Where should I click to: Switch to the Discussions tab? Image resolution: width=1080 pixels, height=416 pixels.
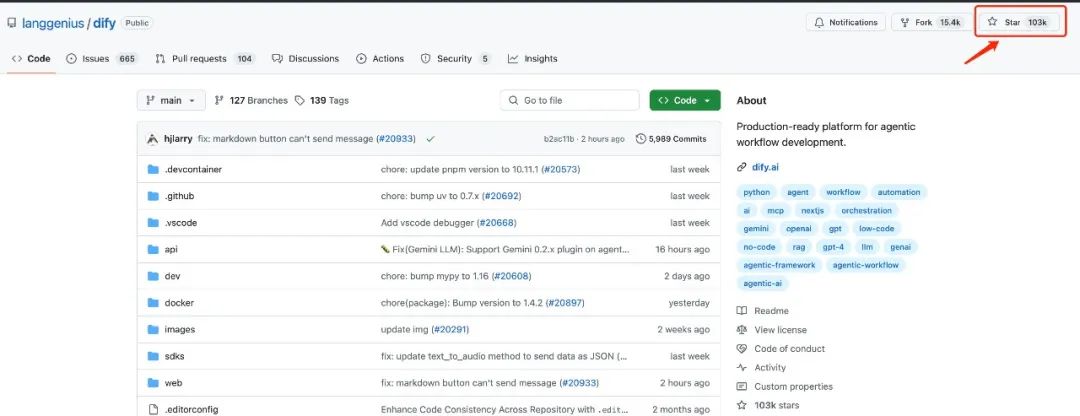point(306,59)
